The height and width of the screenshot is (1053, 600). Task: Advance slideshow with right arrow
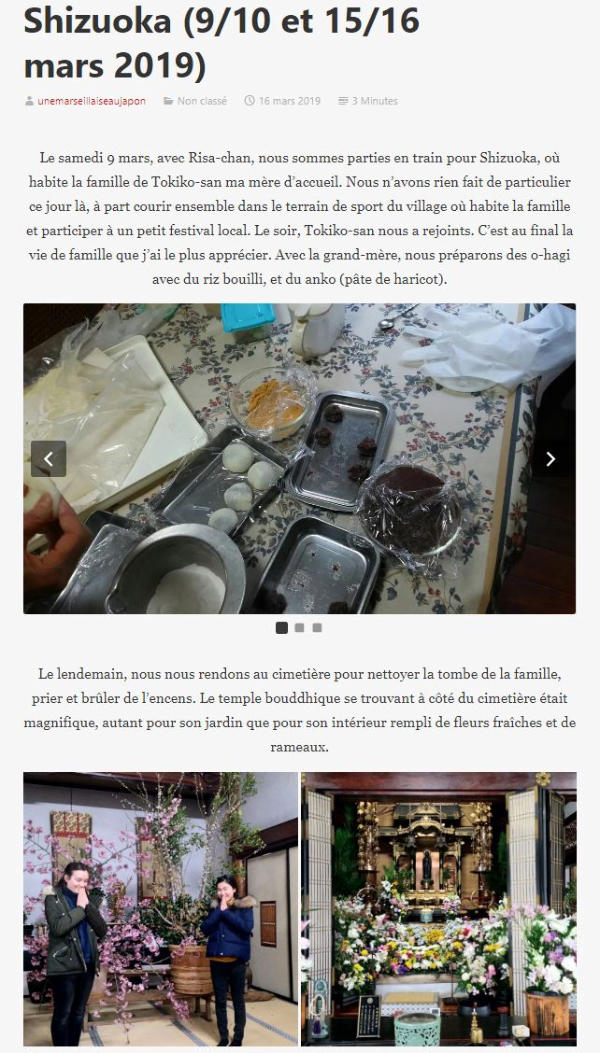coord(550,459)
